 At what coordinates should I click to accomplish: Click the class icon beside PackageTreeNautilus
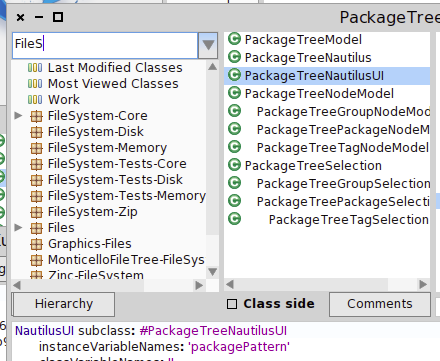pyautogui.click(x=234, y=57)
